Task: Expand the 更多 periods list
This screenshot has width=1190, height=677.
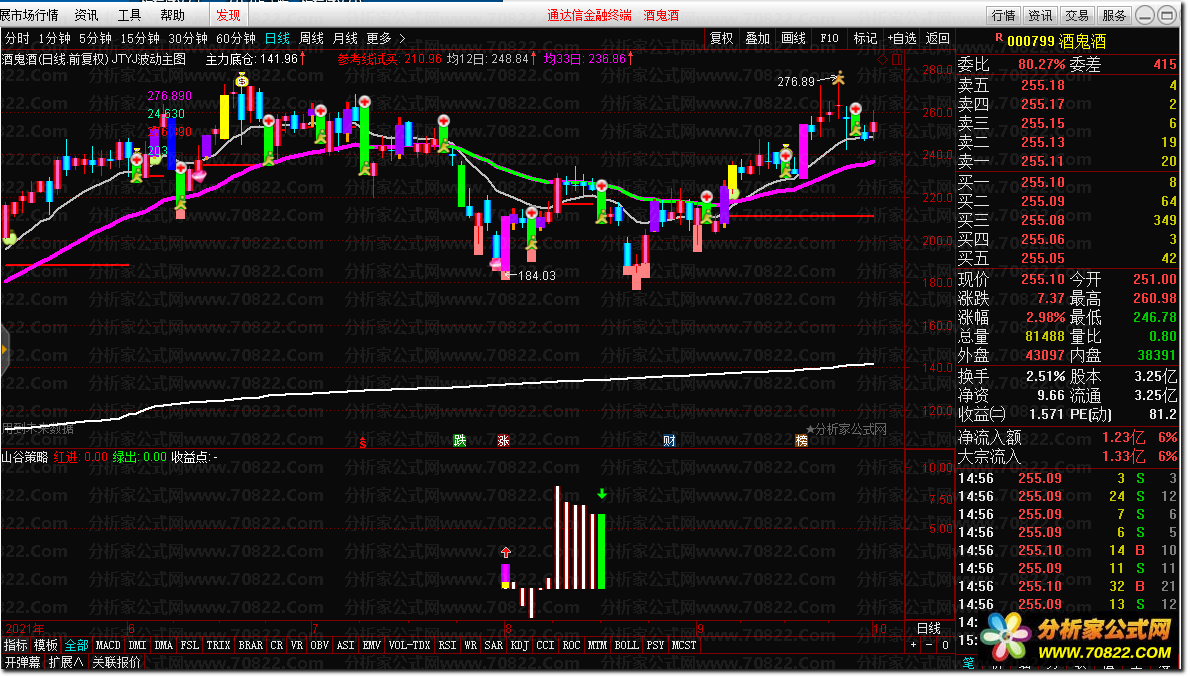Action: pos(386,39)
